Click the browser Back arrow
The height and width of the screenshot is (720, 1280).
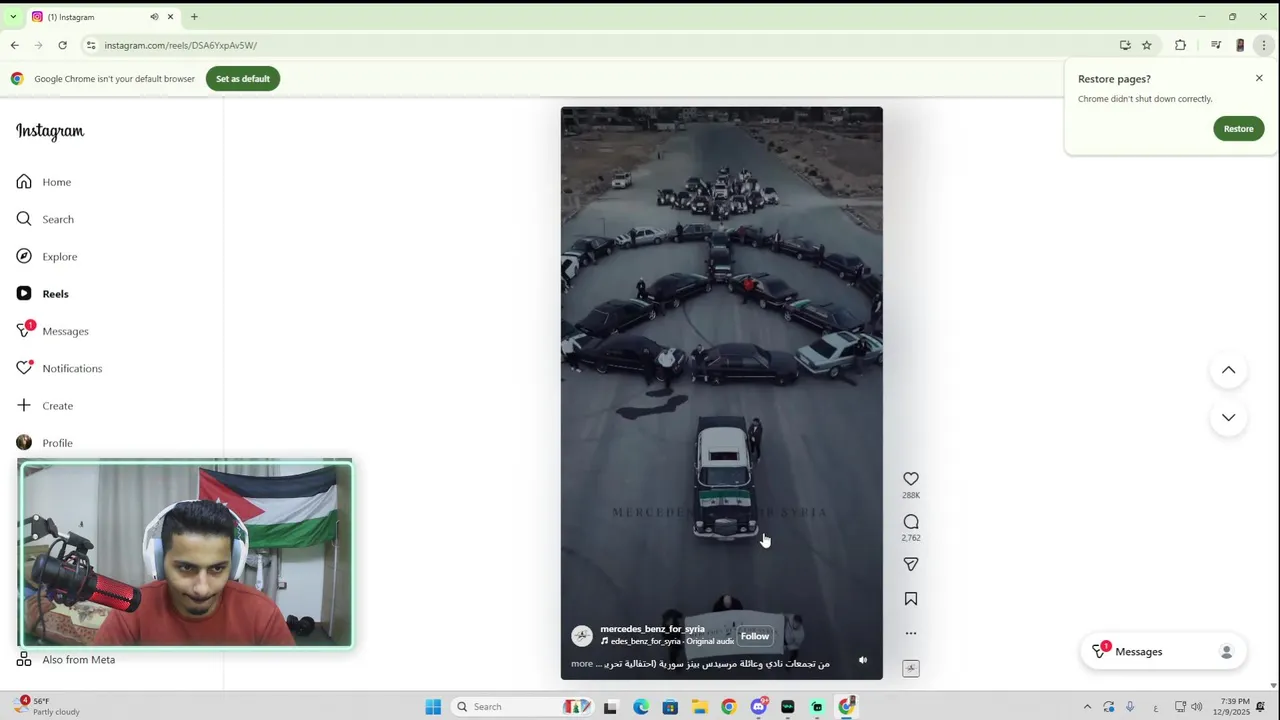[x=15, y=45]
